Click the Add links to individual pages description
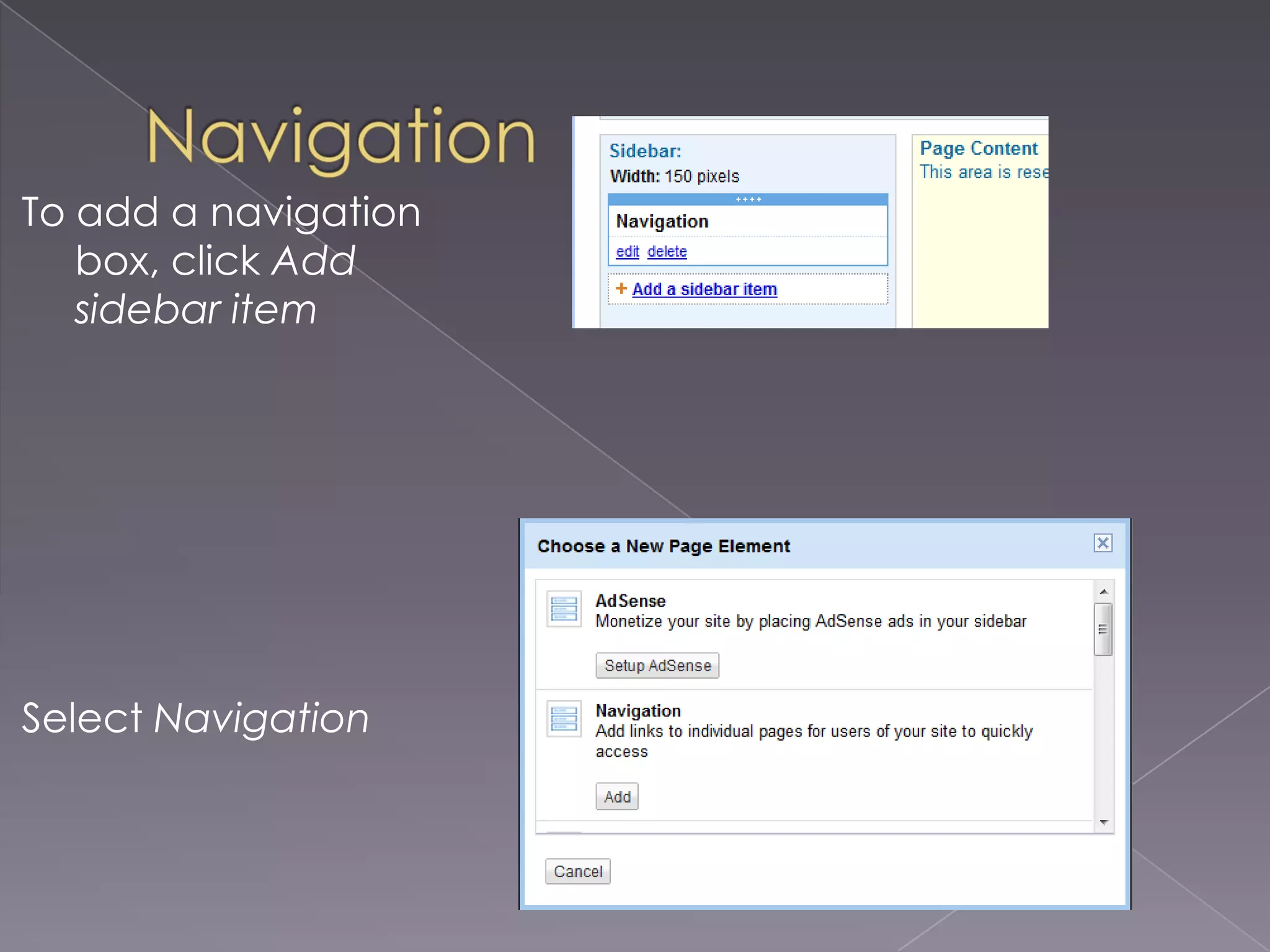 click(814, 741)
